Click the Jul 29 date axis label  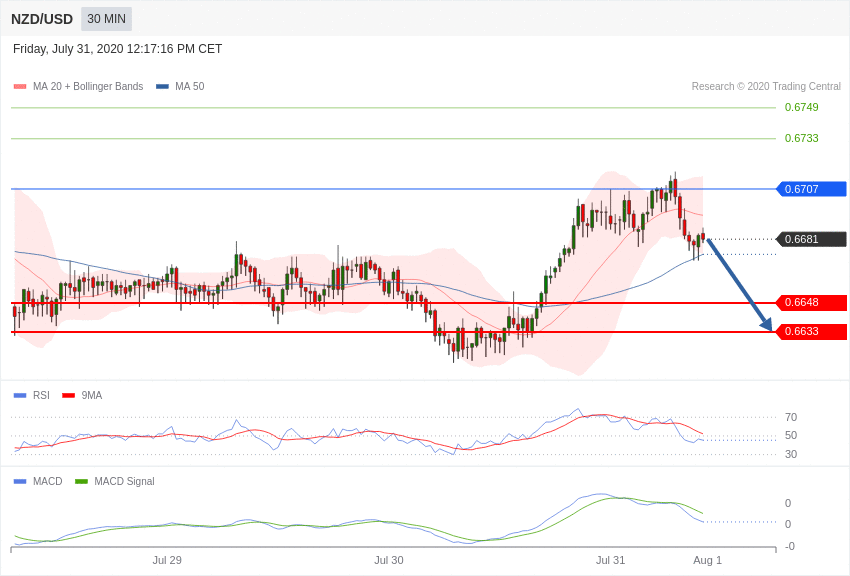pyautogui.click(x=167, y=560)
